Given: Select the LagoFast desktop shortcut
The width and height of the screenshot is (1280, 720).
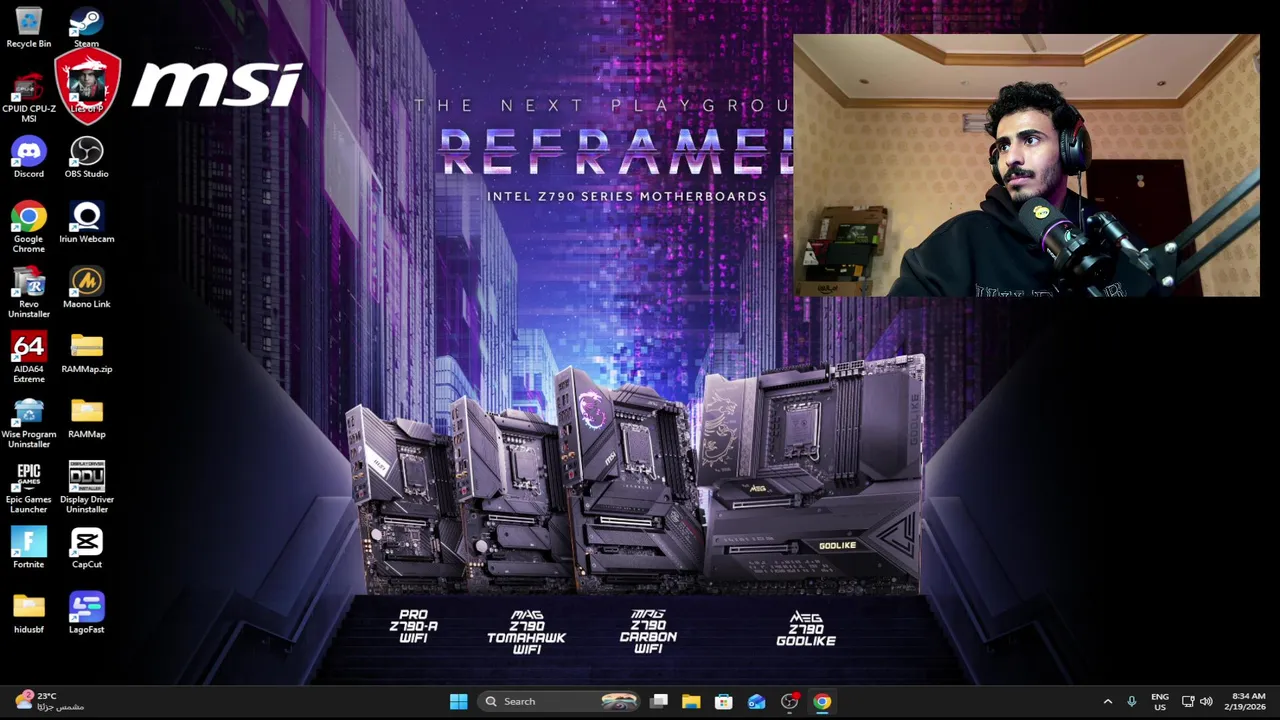Looking at the screenshot, I should pos(87,612).
